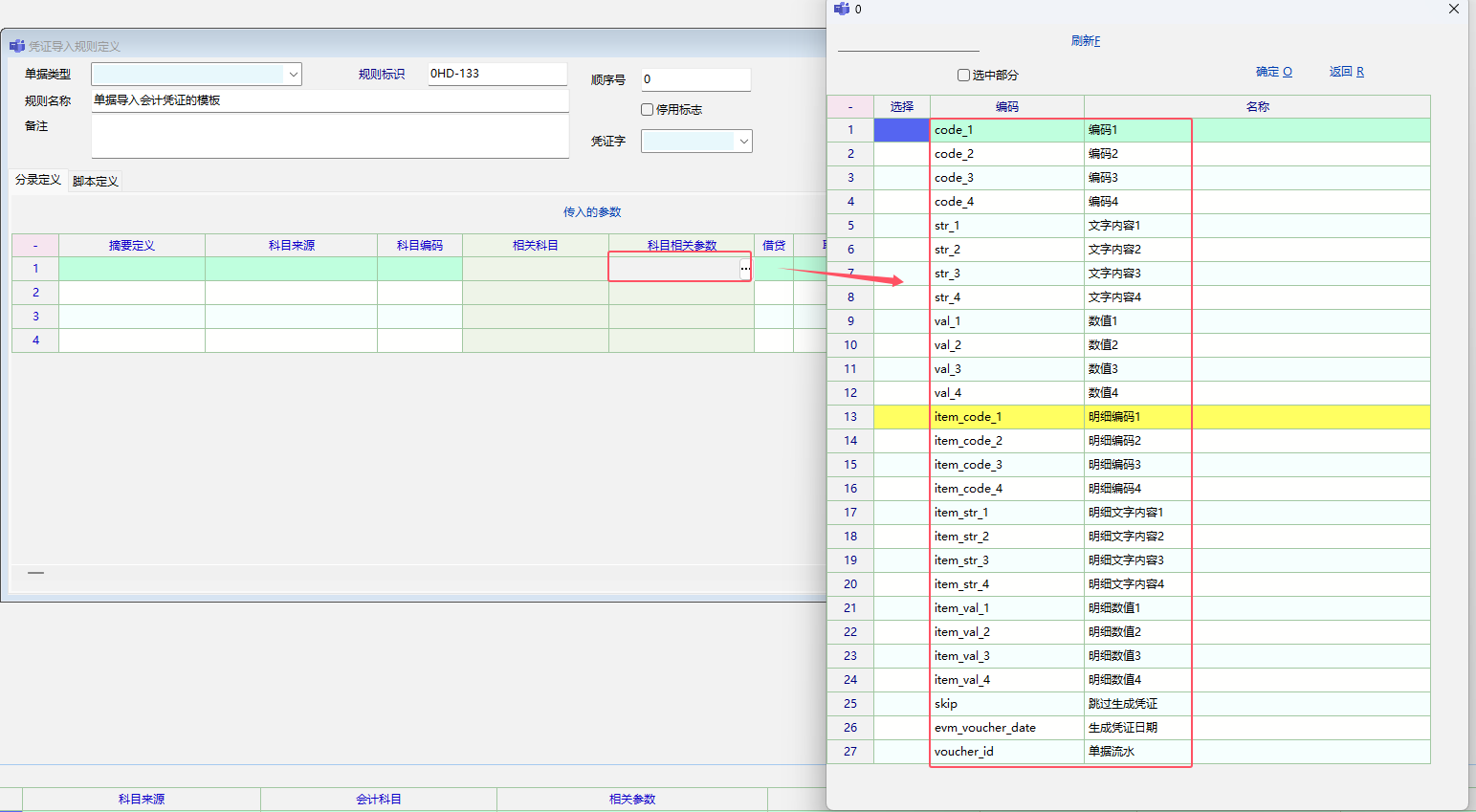1476x812 pixels.
Task: Enable the 停用标志 checkbox
Action: (x=648, y=110)
